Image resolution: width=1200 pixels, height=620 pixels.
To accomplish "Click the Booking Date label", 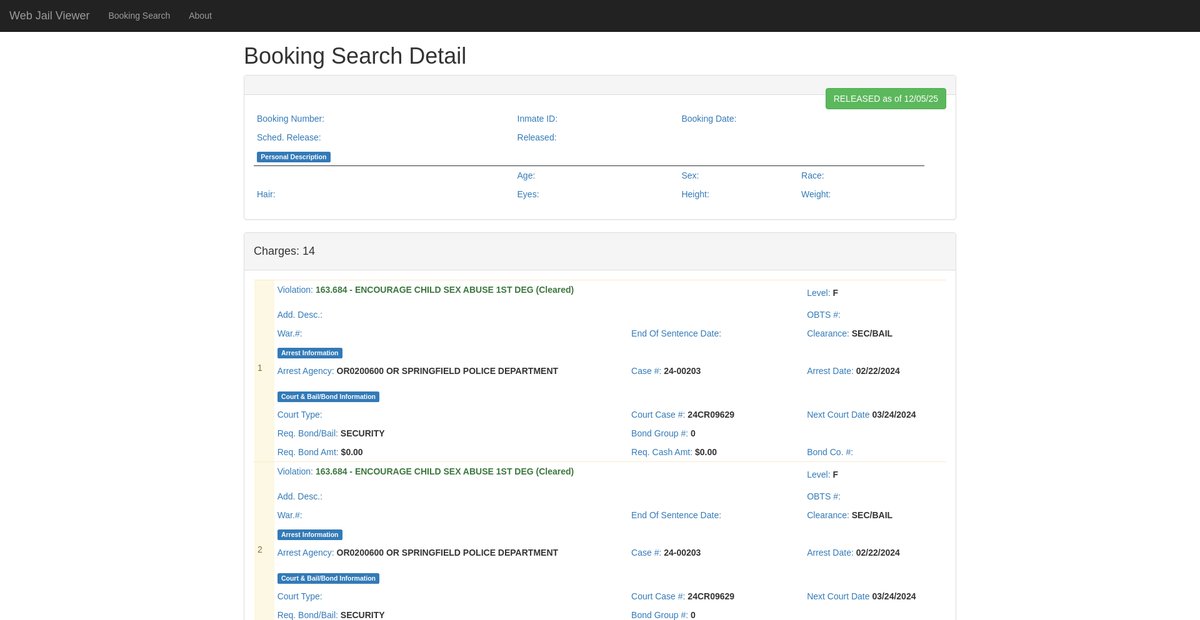I will pyautogui.click(x=709, y=119).
